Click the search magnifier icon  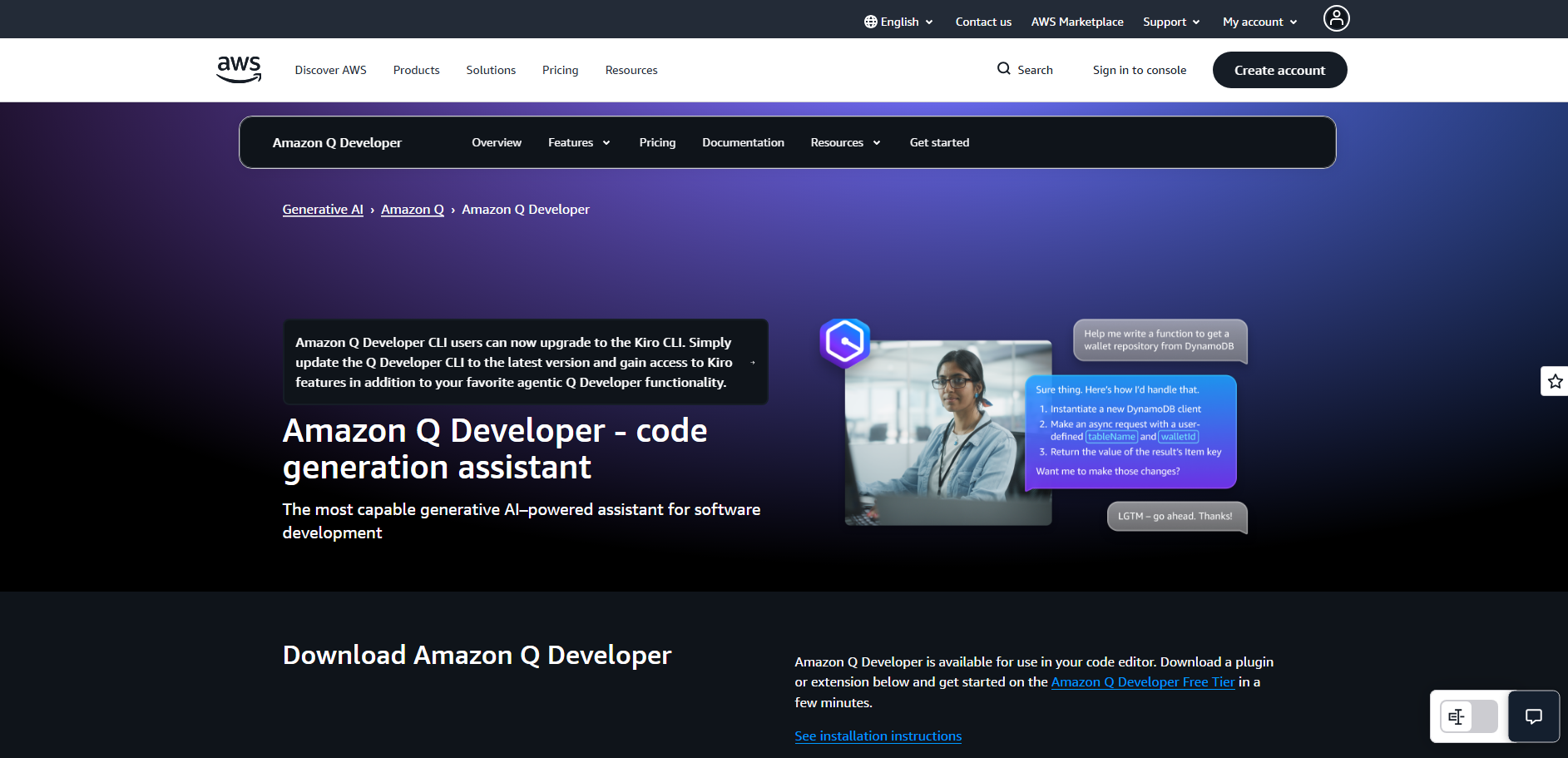coord(1004,69)
